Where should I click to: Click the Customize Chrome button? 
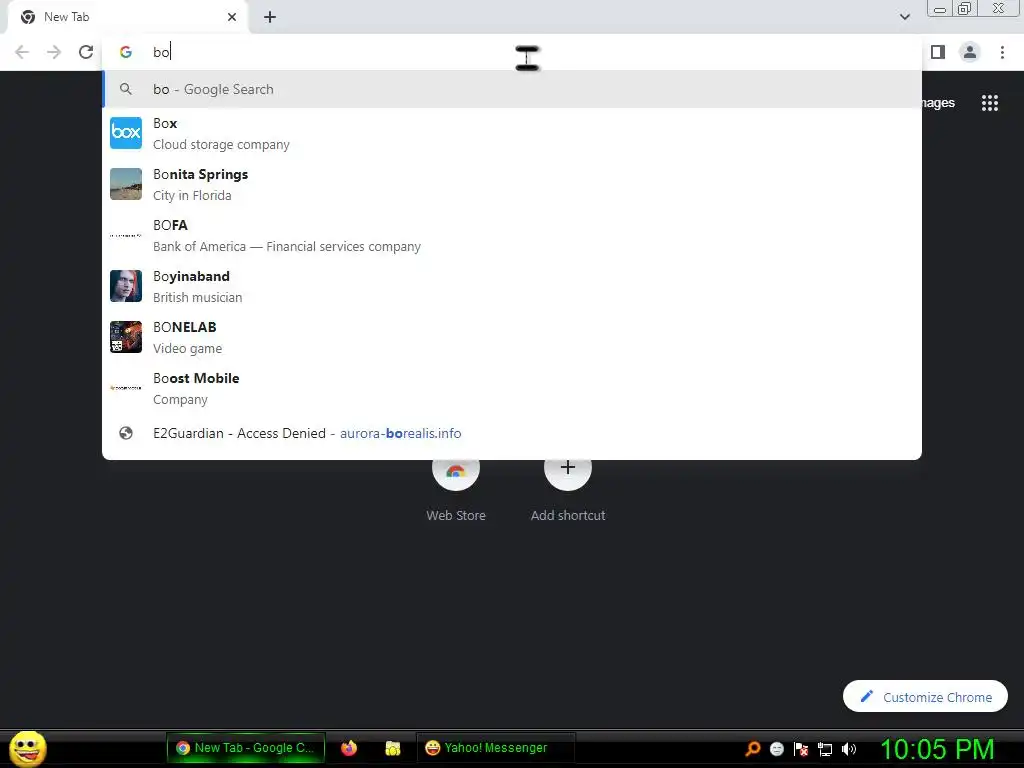pyautogui.click(x=925, y=697)
